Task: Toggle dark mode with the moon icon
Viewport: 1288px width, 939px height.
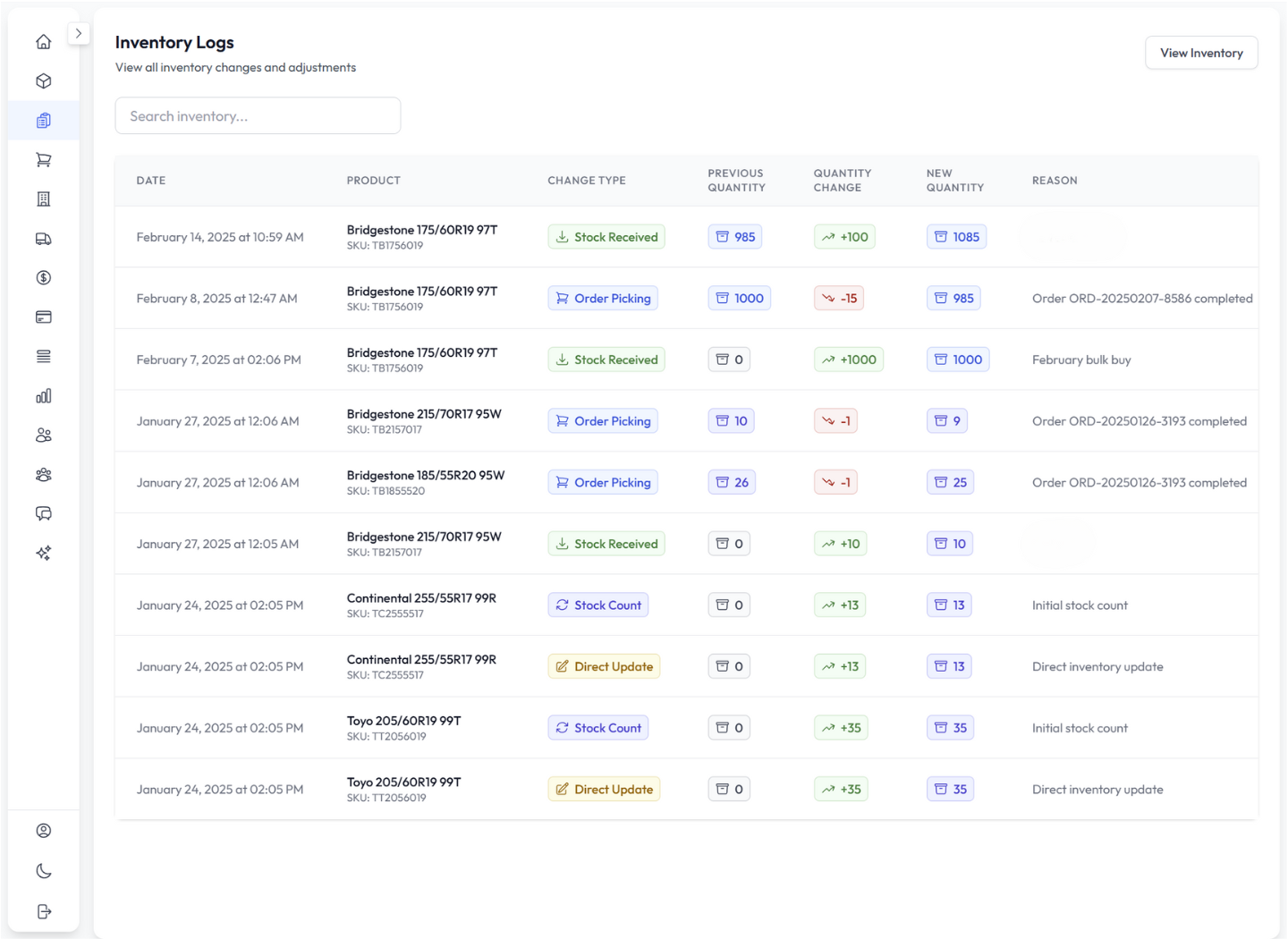Action: [43, 871]
